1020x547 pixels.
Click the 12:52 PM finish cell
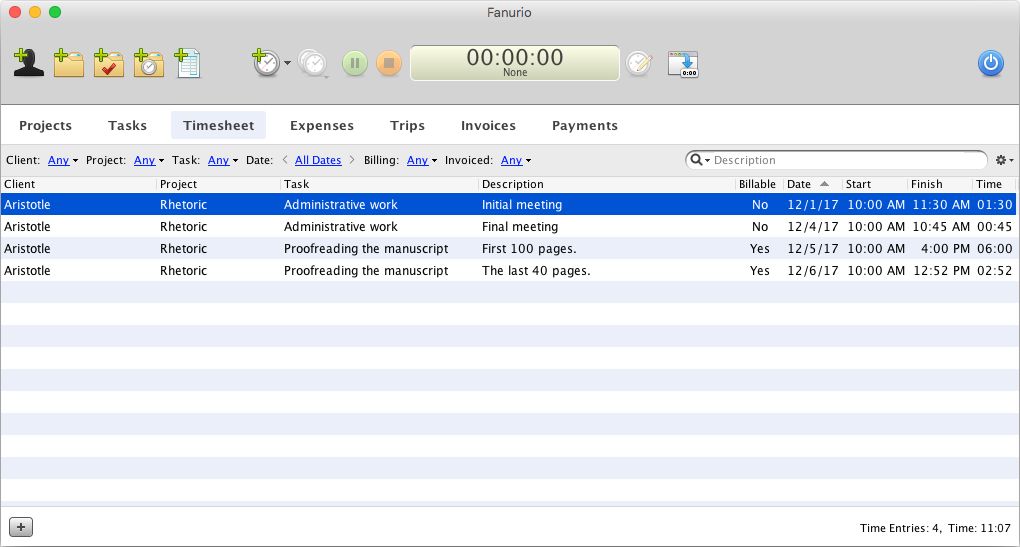(941, 271)
